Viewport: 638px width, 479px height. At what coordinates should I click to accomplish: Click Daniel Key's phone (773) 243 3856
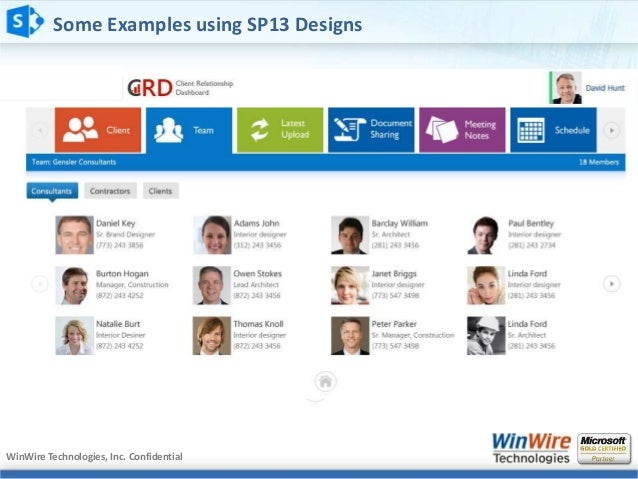pos(120,245)
